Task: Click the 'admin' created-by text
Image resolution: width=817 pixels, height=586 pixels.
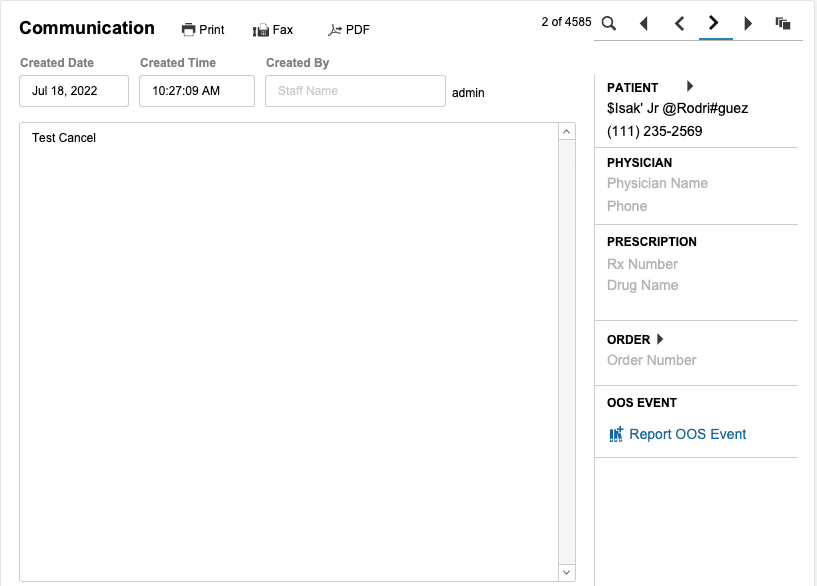Action: pos(468,93)
